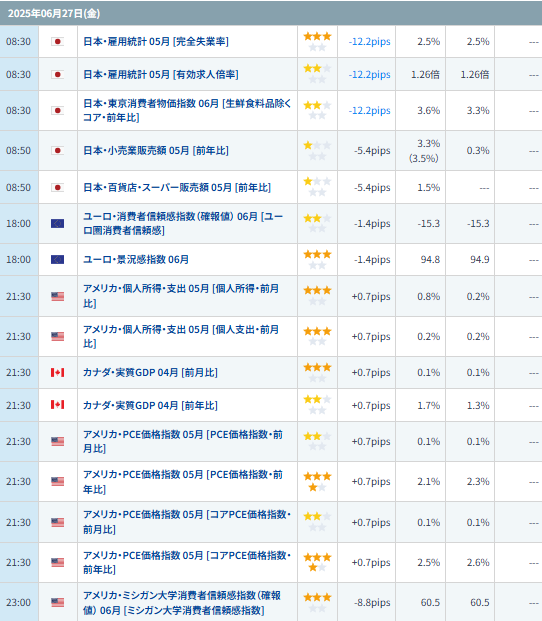Click 08:50 time cell for 小売業販売額
The width and height of the screenshot is (542, 621).
click(x=18, y=150)
